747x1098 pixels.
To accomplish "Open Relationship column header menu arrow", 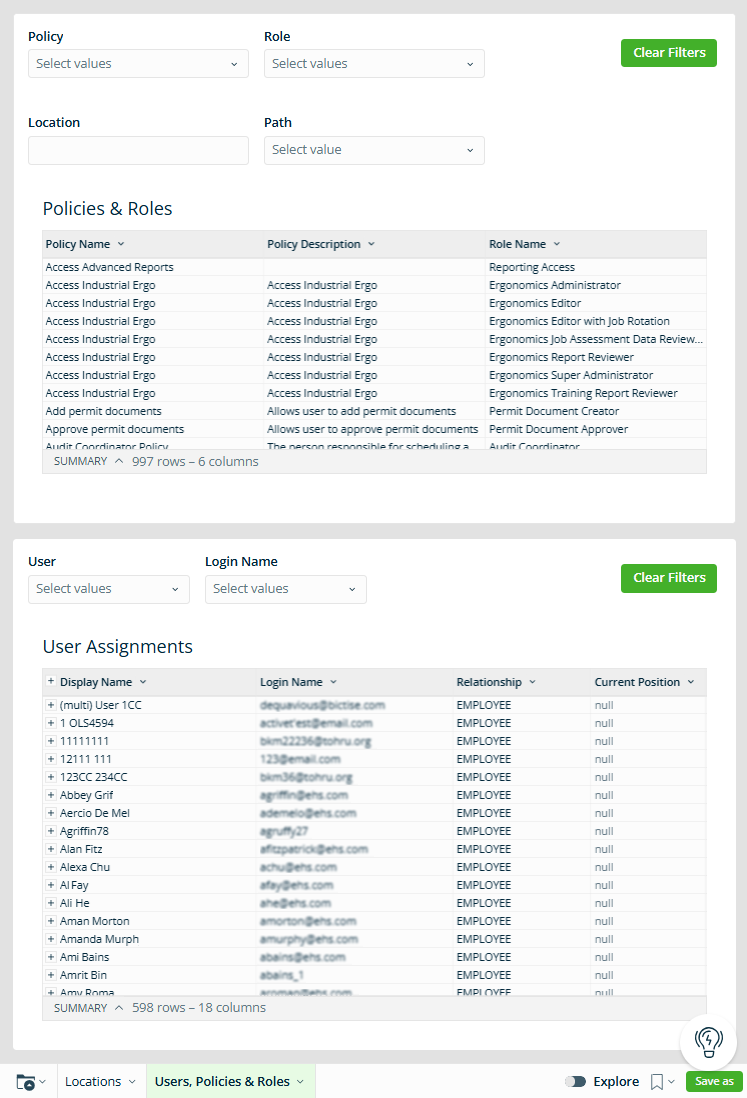I will (532, 682).
